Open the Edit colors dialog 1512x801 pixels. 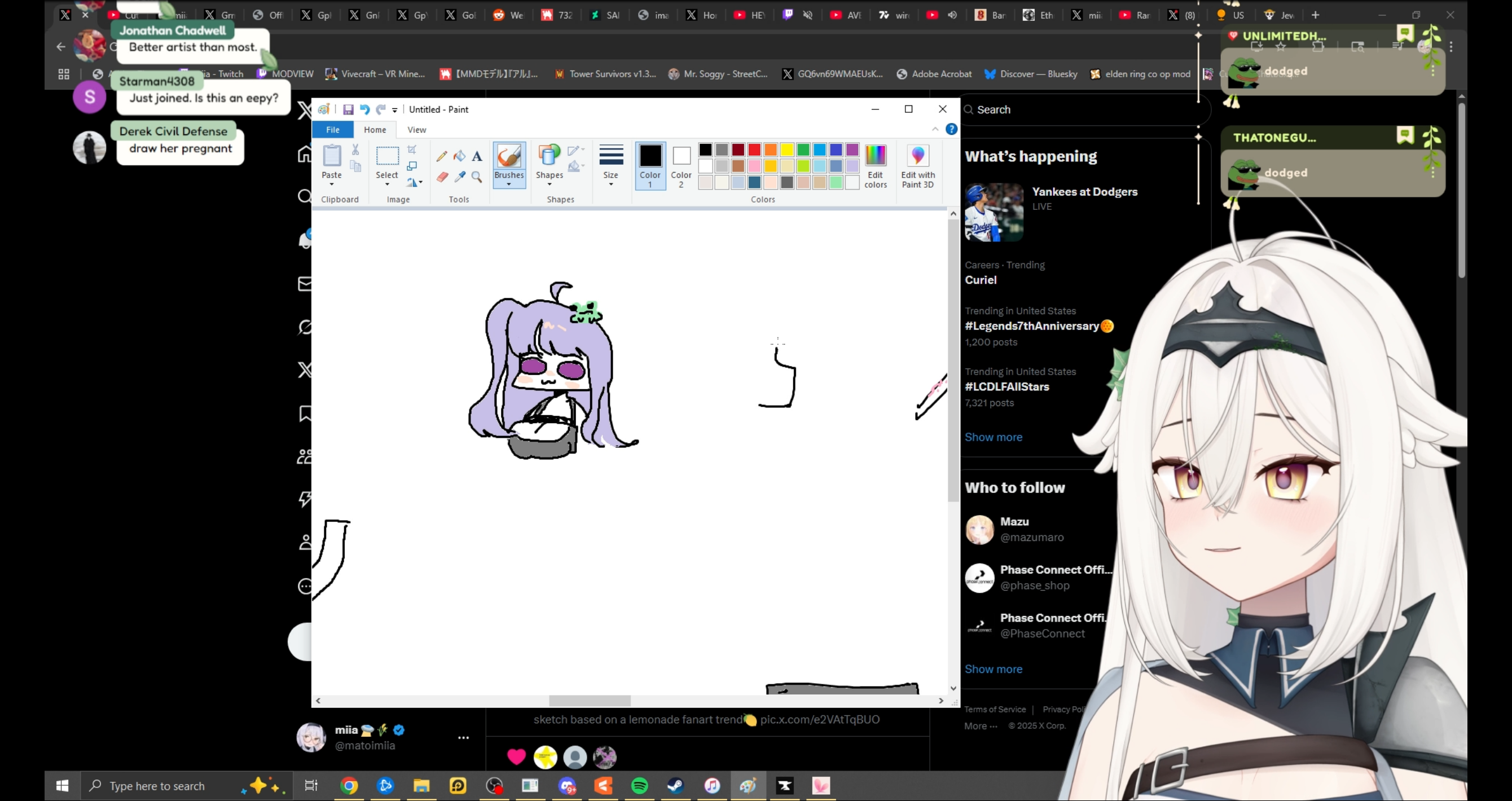coord(875,166)
